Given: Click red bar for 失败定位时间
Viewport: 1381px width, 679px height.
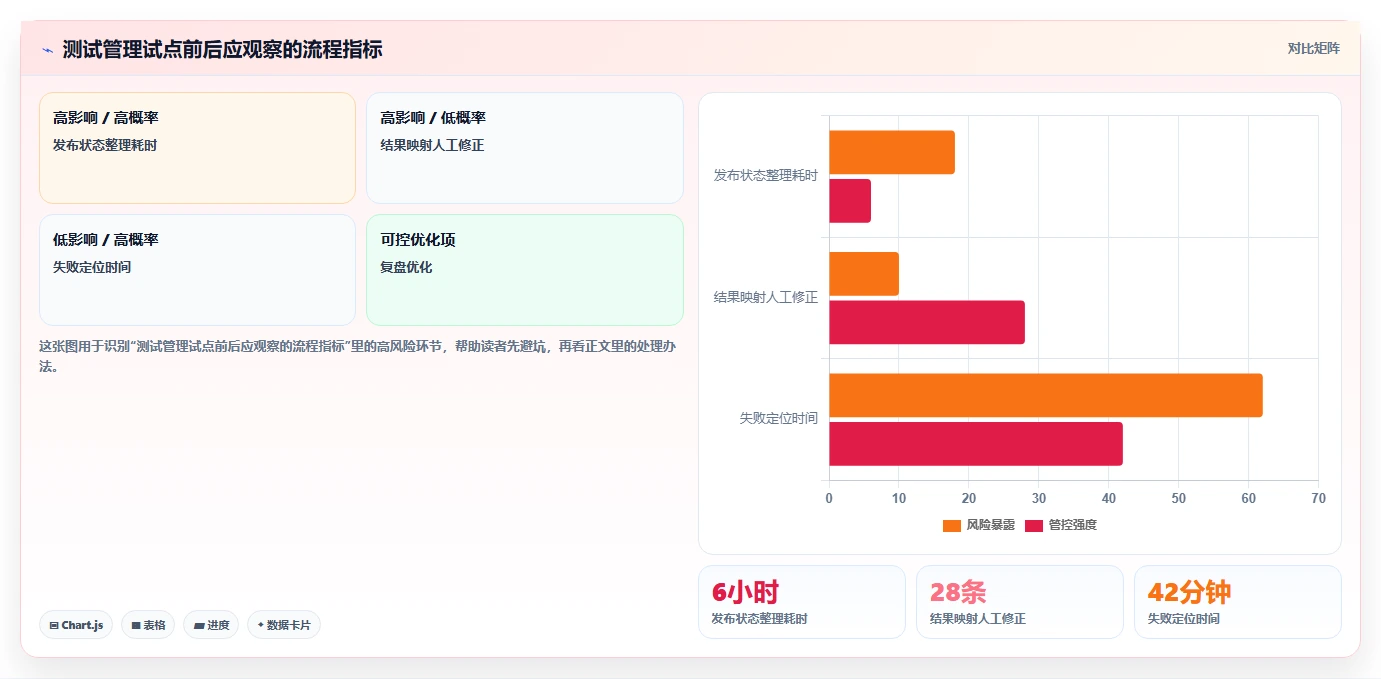Looking at the screenshot, I should pos(976,444).
